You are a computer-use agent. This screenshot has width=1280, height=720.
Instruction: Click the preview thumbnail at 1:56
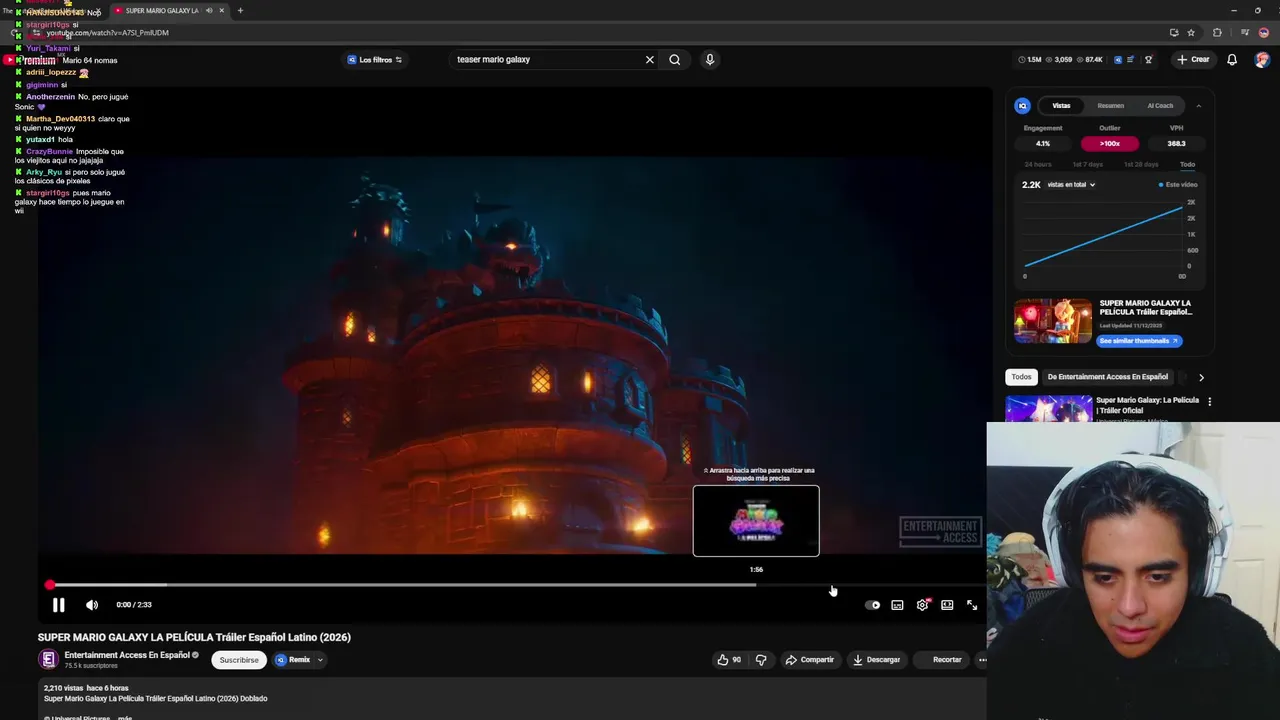[x=756, y=521]
